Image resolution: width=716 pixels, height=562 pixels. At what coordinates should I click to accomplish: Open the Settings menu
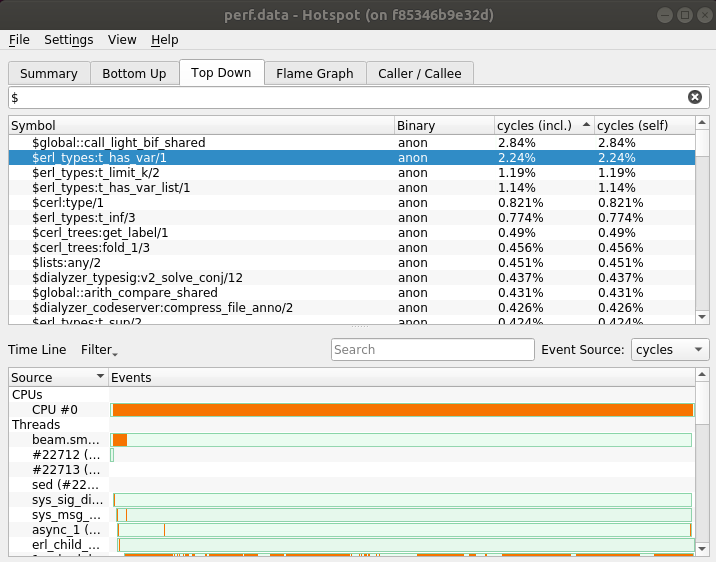click(68, 40)
